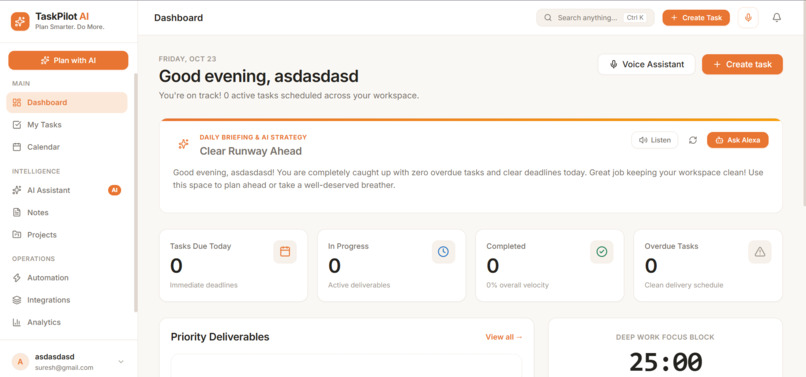806x377 pixels.
Task: Open notifications bell icon
Action: [x=777, y=17]
